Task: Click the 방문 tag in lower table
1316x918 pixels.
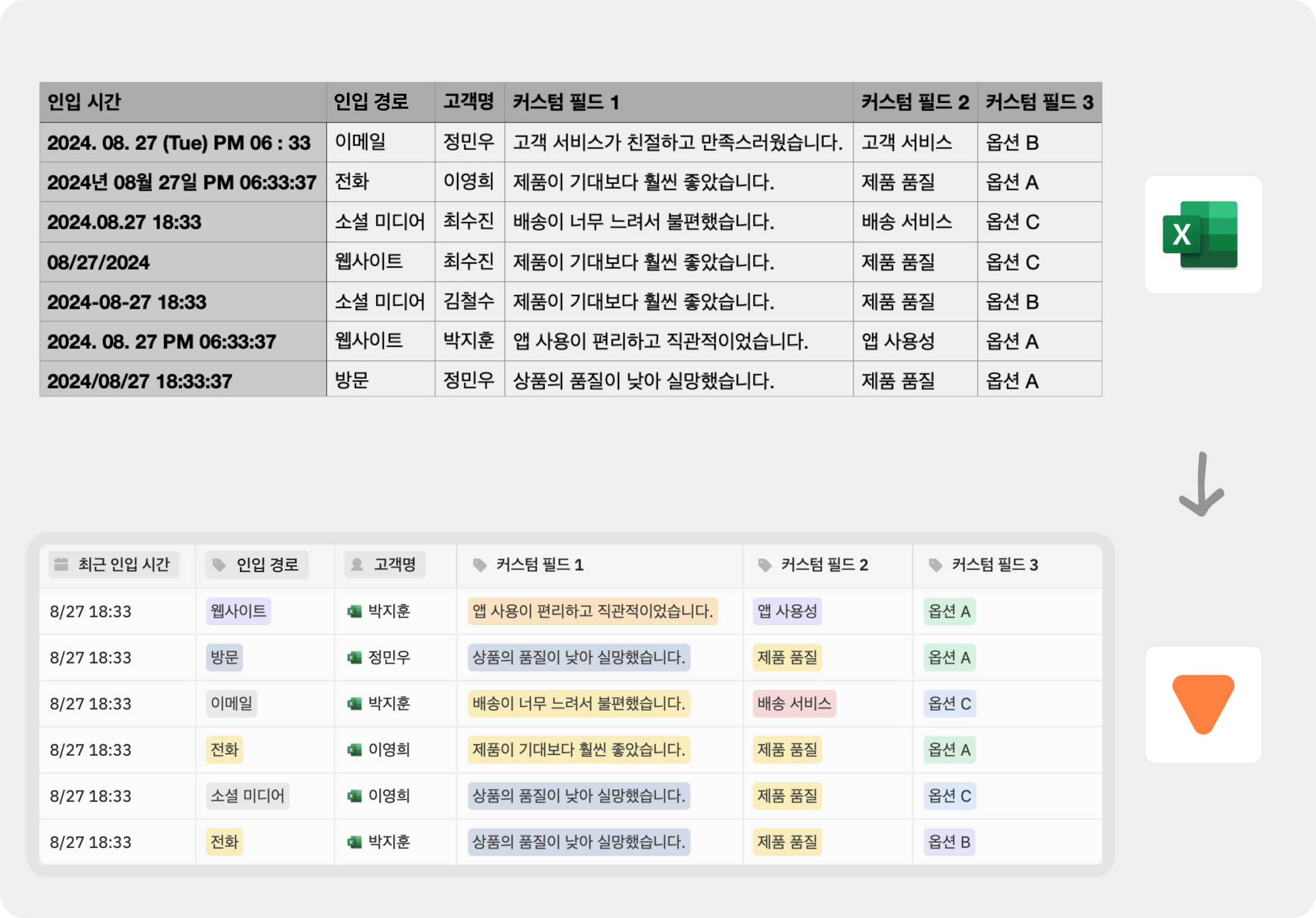Action: pos(224,657)
